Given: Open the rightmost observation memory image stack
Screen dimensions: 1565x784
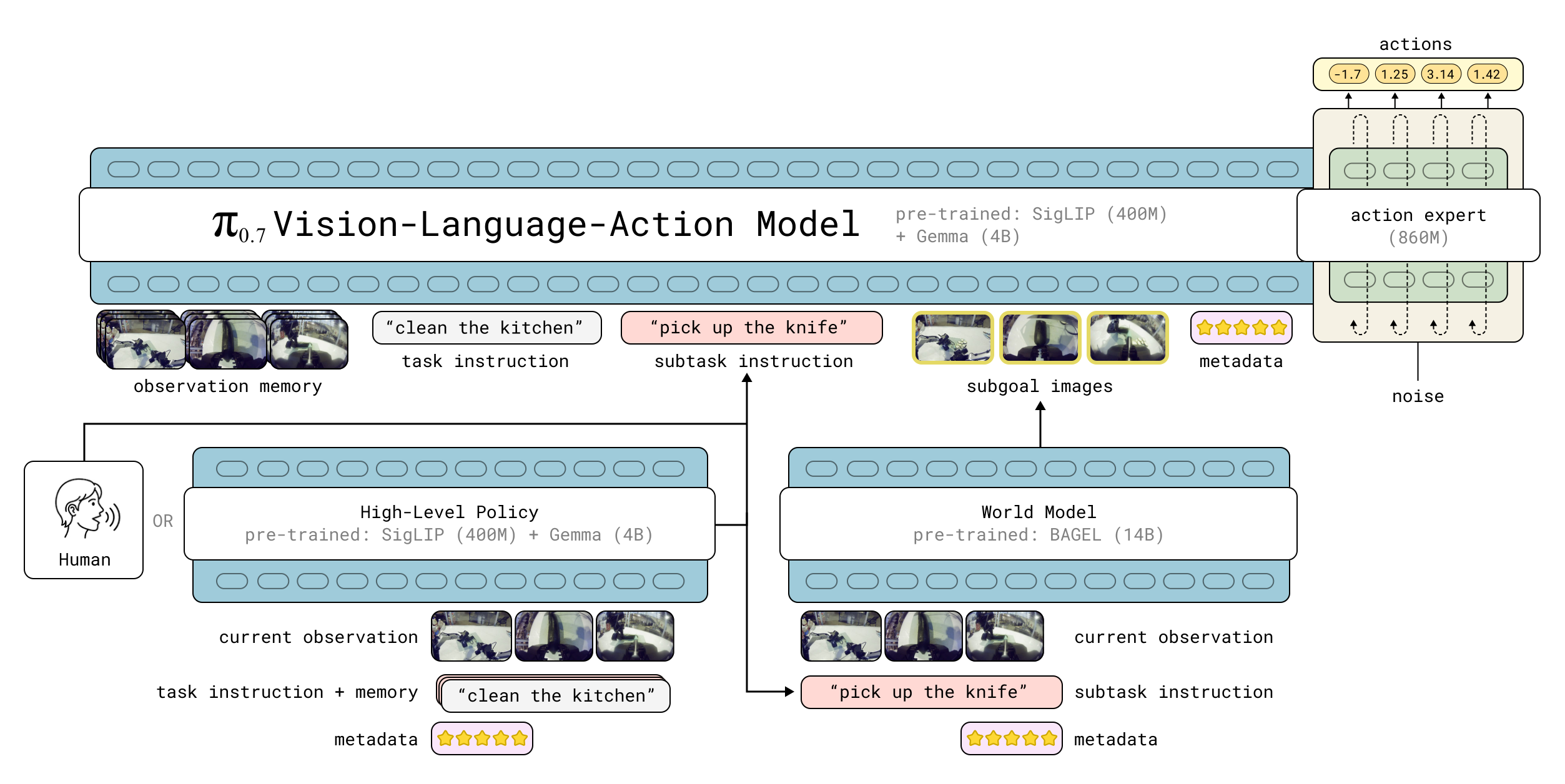Looking at the screenshot, I should 305,340.
